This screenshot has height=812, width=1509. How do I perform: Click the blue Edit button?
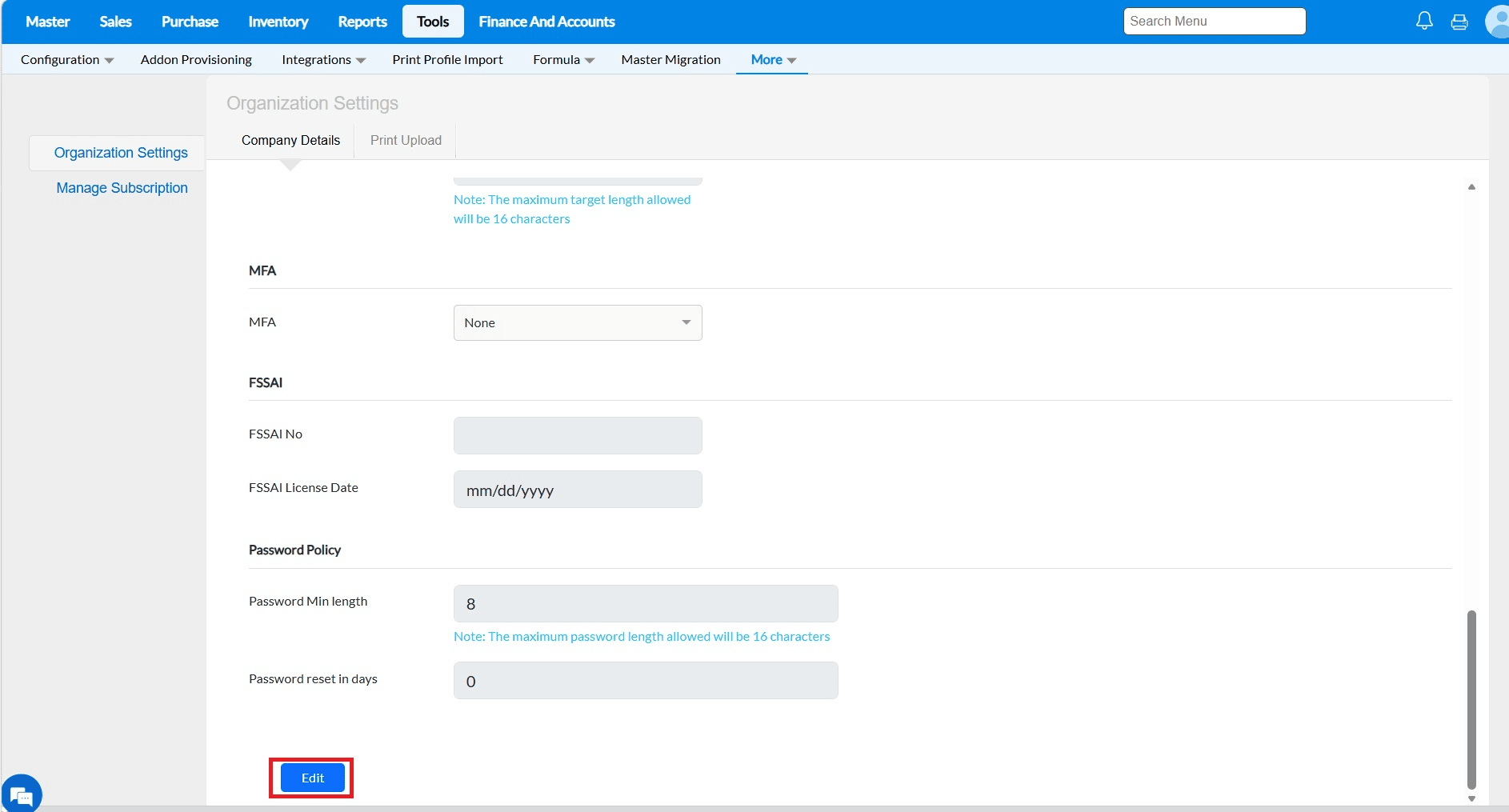[312, 778]
